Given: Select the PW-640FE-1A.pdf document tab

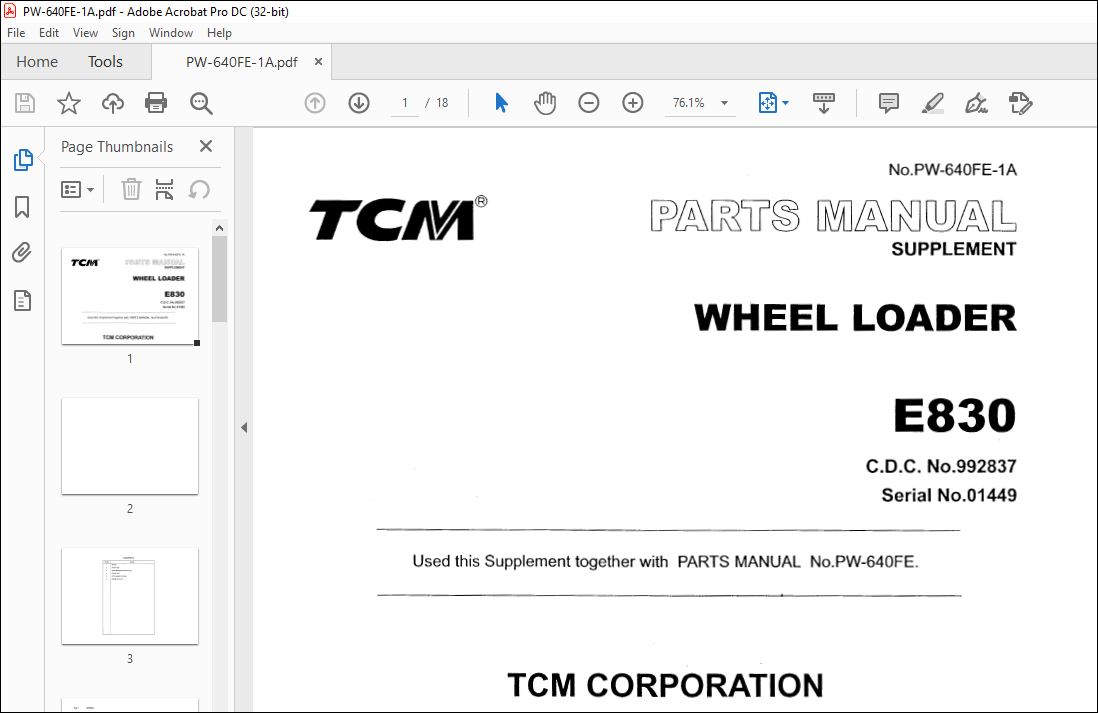Looking at the screenshot, I should 242,62.
